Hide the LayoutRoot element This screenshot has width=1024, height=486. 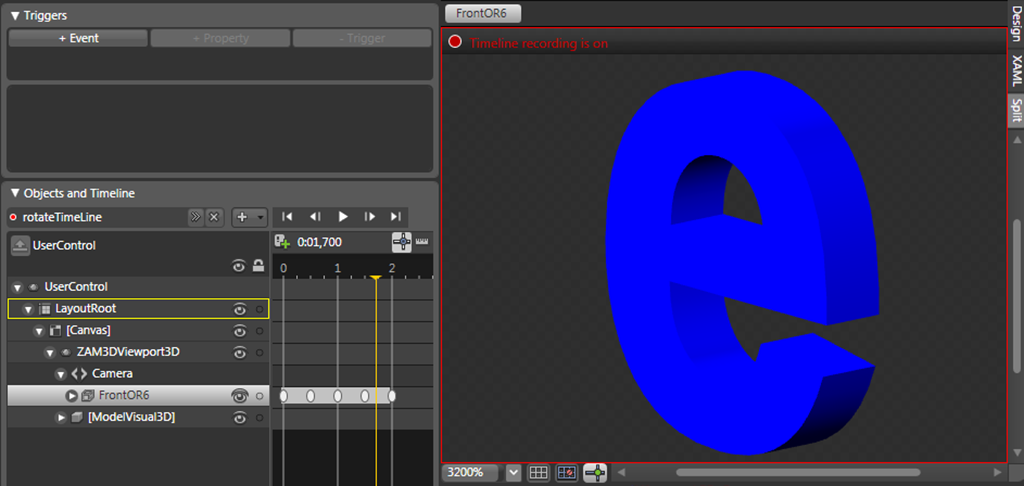coord(240,309)
